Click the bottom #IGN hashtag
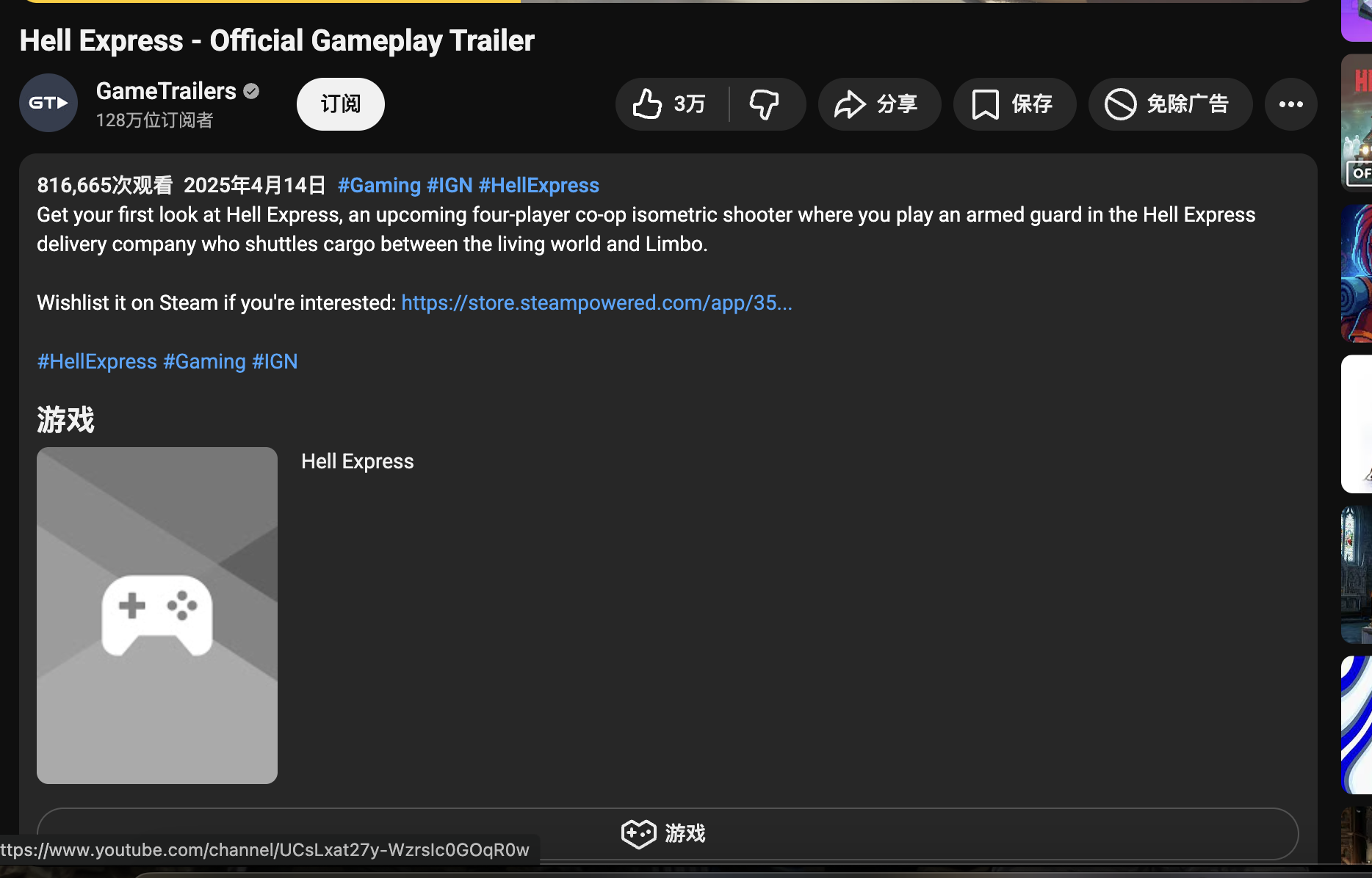This screenshot has height=878, width=1372. pyautogui.click(x=275, y=361)
